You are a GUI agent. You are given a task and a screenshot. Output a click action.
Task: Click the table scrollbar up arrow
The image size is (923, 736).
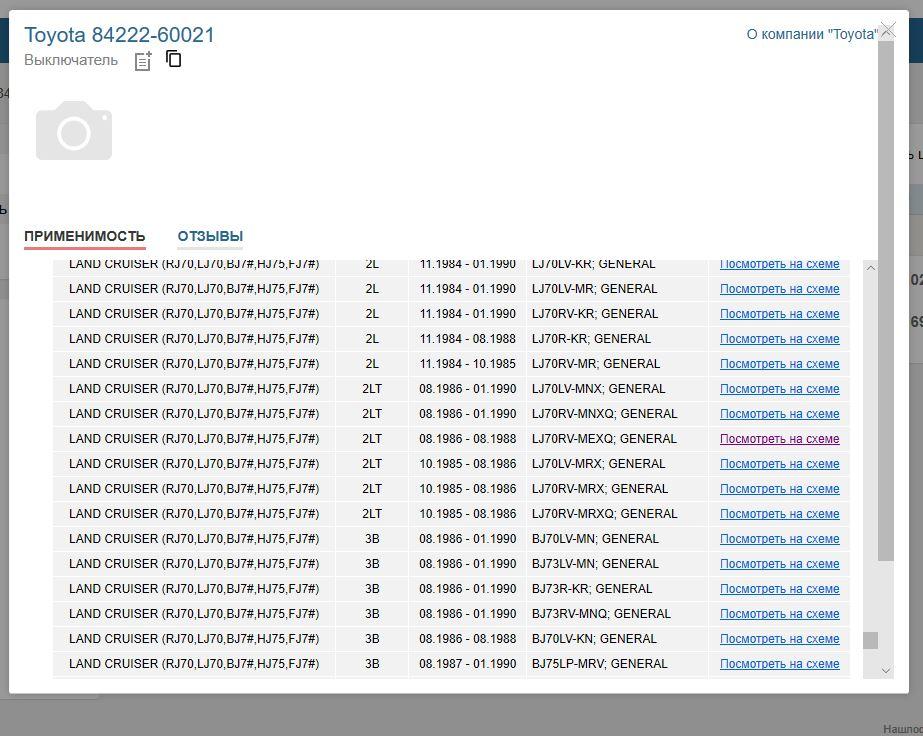[871, 268]
